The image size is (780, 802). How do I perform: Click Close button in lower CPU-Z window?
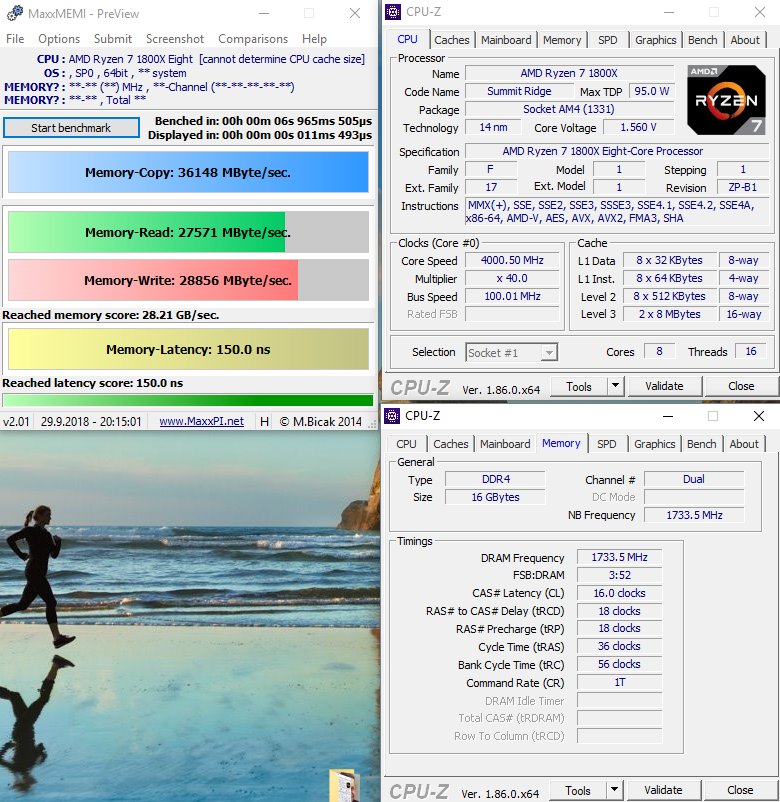tap(740, 790)
